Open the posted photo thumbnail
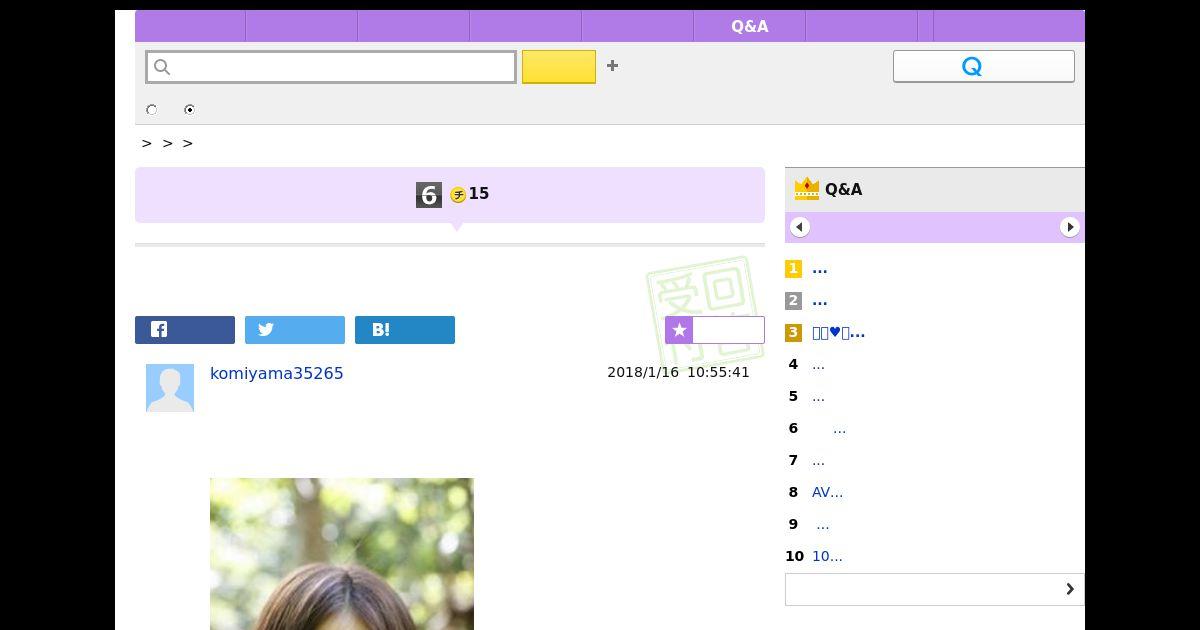This screenshot has width=1200, height=630. tap(342, 554)
